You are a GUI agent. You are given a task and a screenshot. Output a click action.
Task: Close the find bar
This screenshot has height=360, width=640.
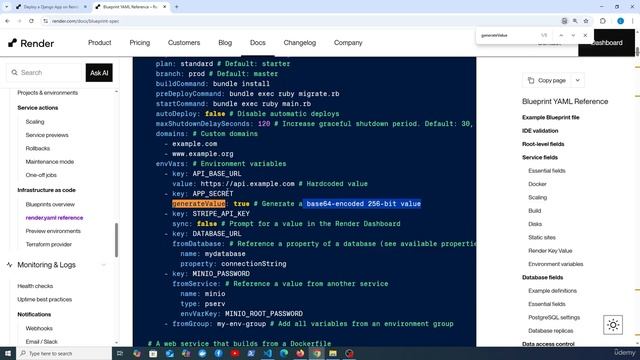click(585, 36)
